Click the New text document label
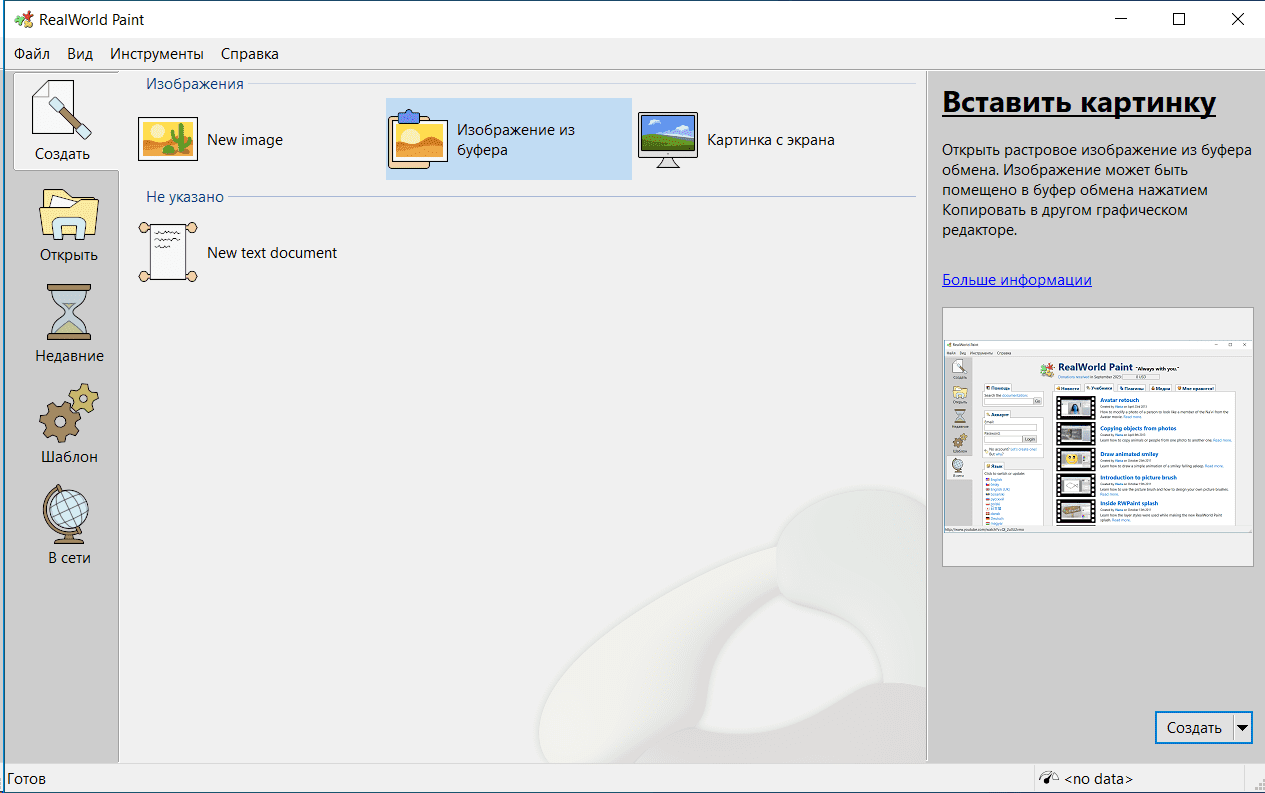Screen dimensions: 1265x793 [272, 253]
